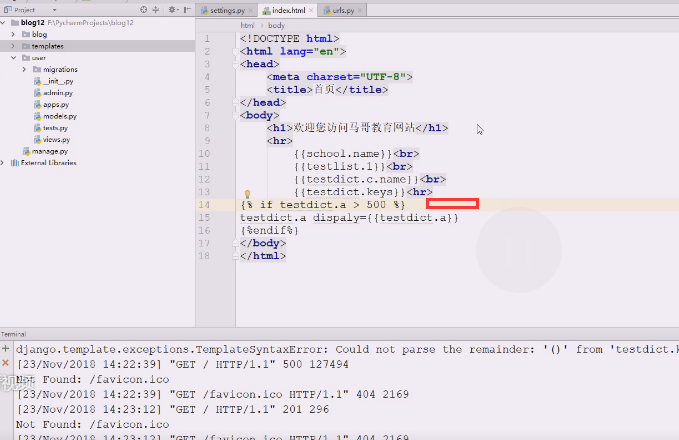Close the settings.py tab
The width and height of the screenshot is (679, 440).
[x=250, y=10]
